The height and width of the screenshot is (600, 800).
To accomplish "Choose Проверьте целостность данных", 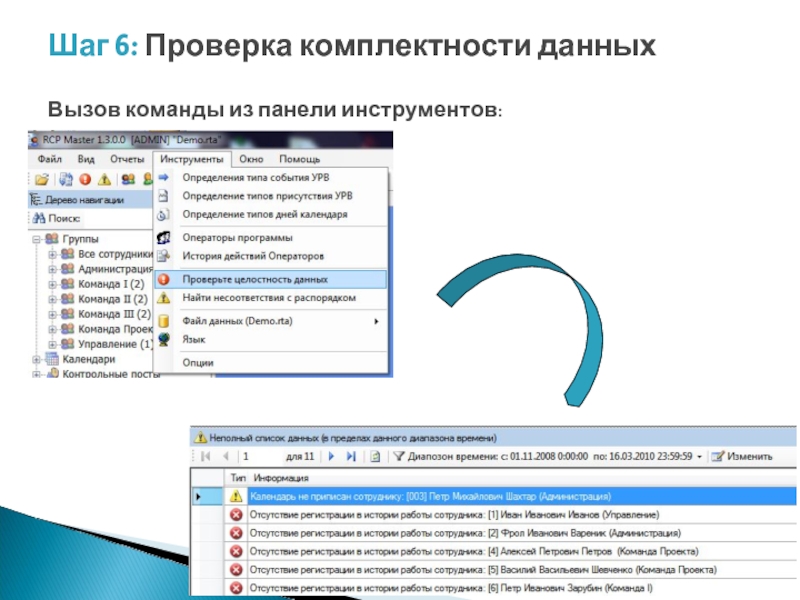I will click(x=270, y=280).
